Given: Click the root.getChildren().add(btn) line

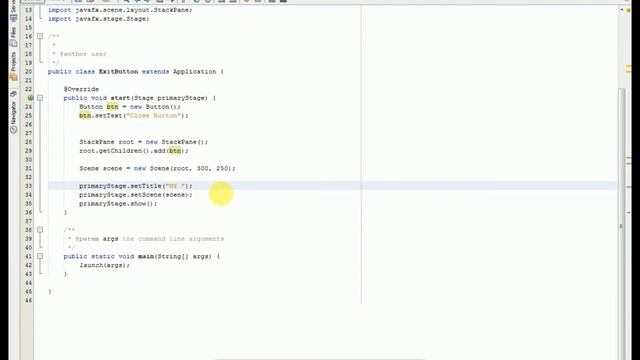Looking at the screenshot, I should pyautogui.click(x=134, y=151).
